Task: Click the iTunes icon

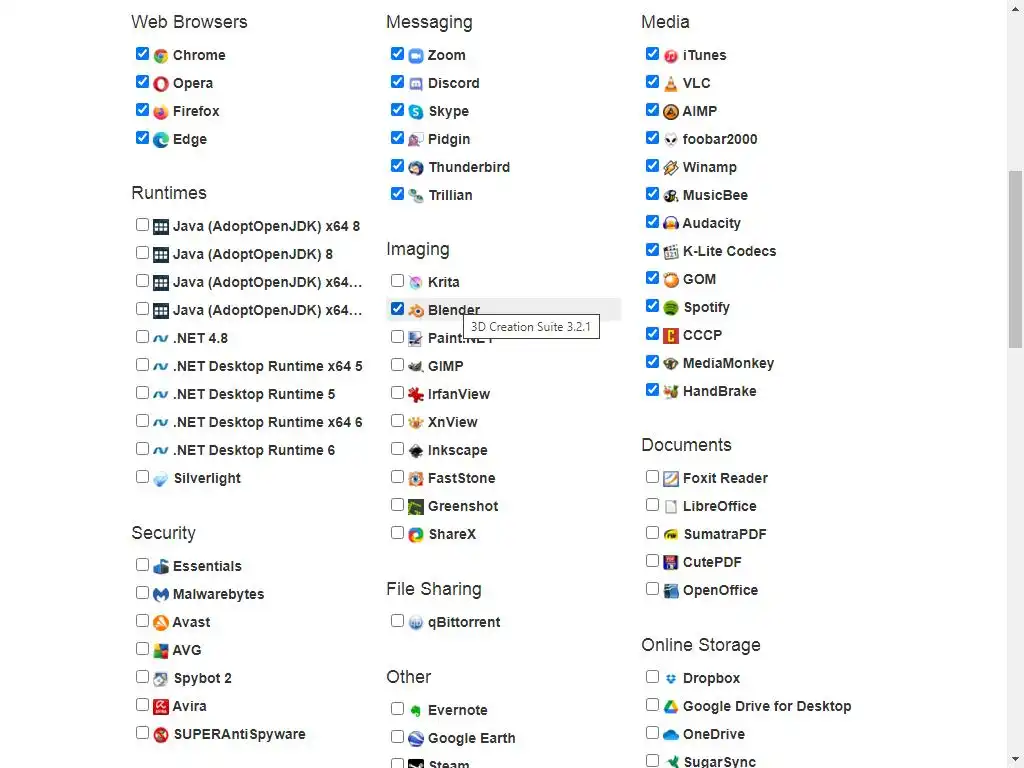Action: (x=671, y=56)
